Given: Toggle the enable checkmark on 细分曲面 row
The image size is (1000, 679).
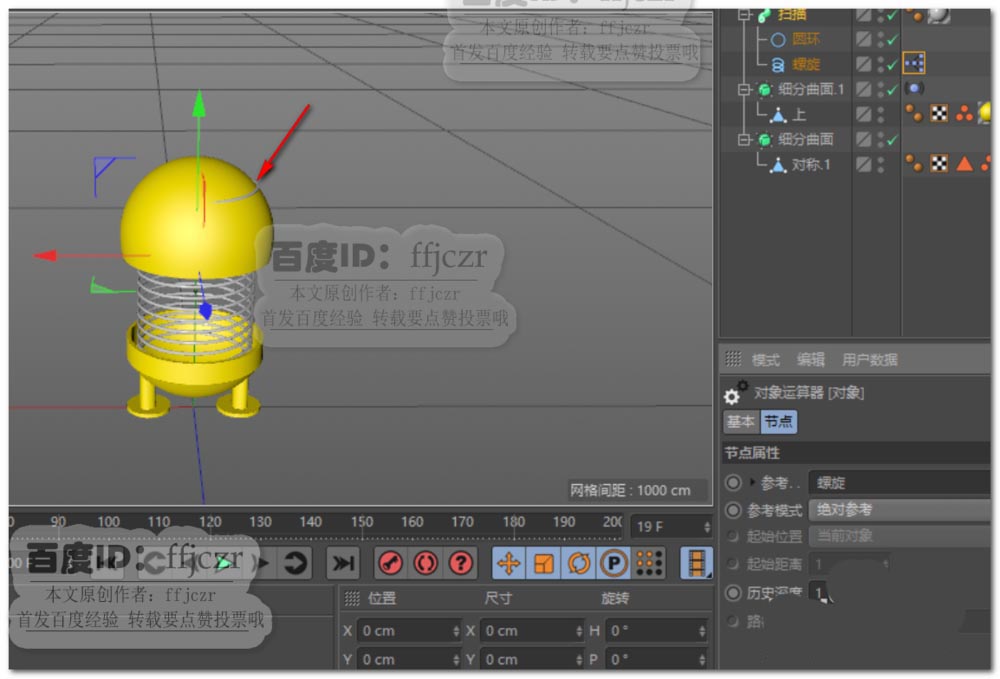Looking at the screenshot, I should click(x=892, y=140).
